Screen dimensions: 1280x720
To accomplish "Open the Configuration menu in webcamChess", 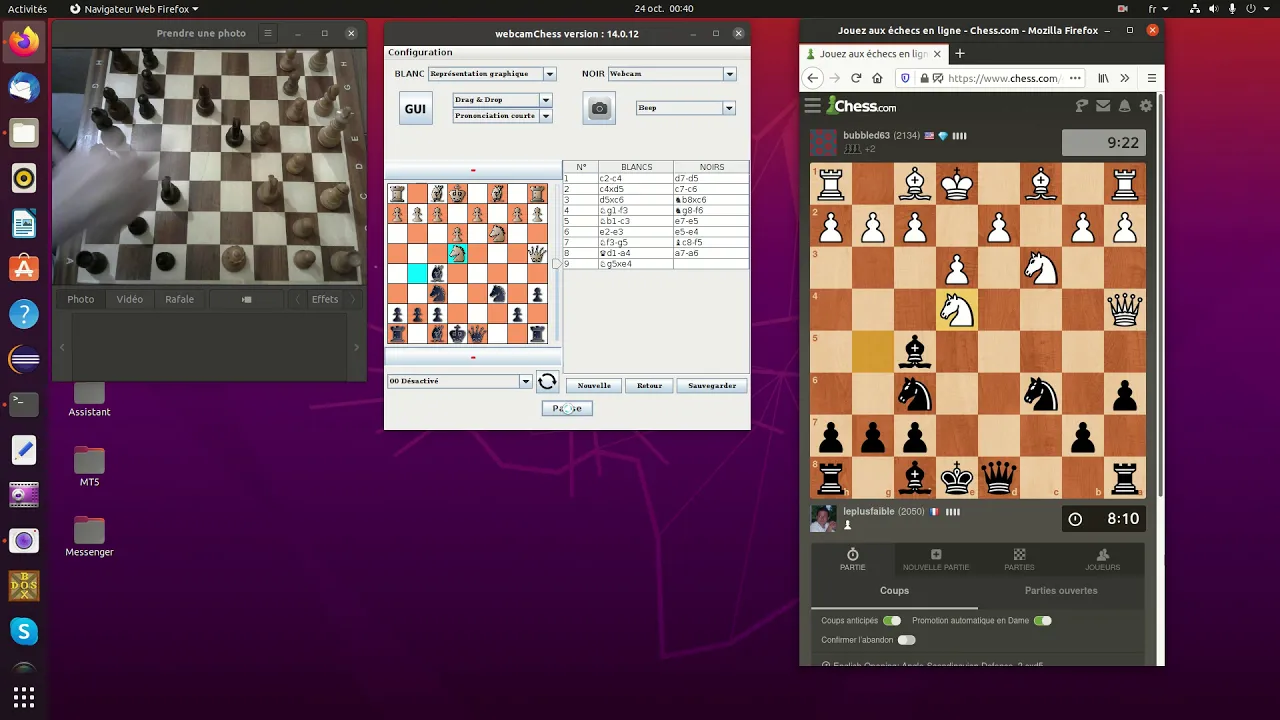I will (x=420, y=52).
